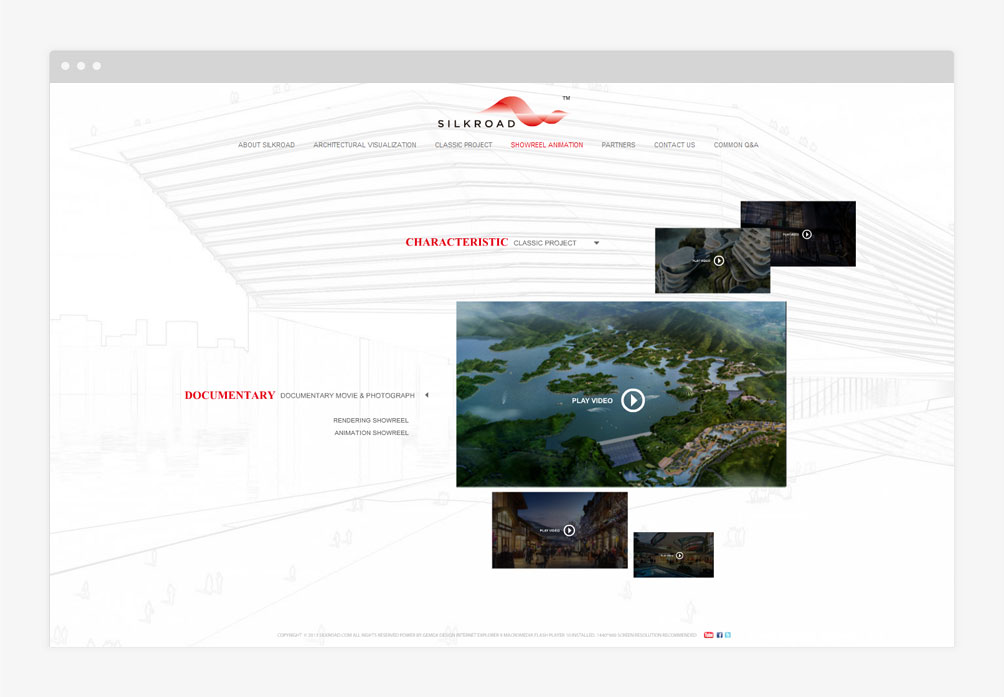Play the large lake landscape video
This screenshot has width=1004, height=697.
coord(632,400)
